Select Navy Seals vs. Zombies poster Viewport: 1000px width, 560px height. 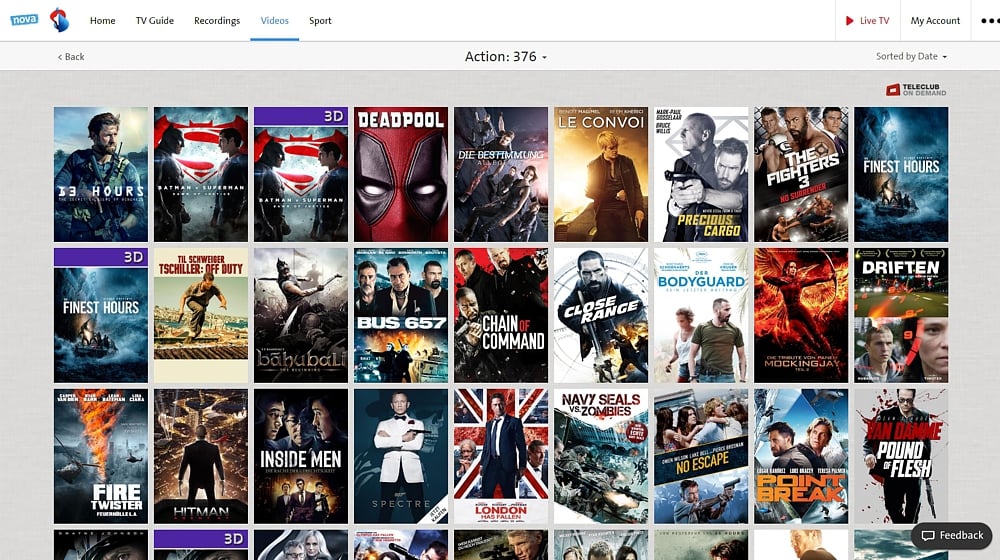pyautogui.click(x=601, y=456)
